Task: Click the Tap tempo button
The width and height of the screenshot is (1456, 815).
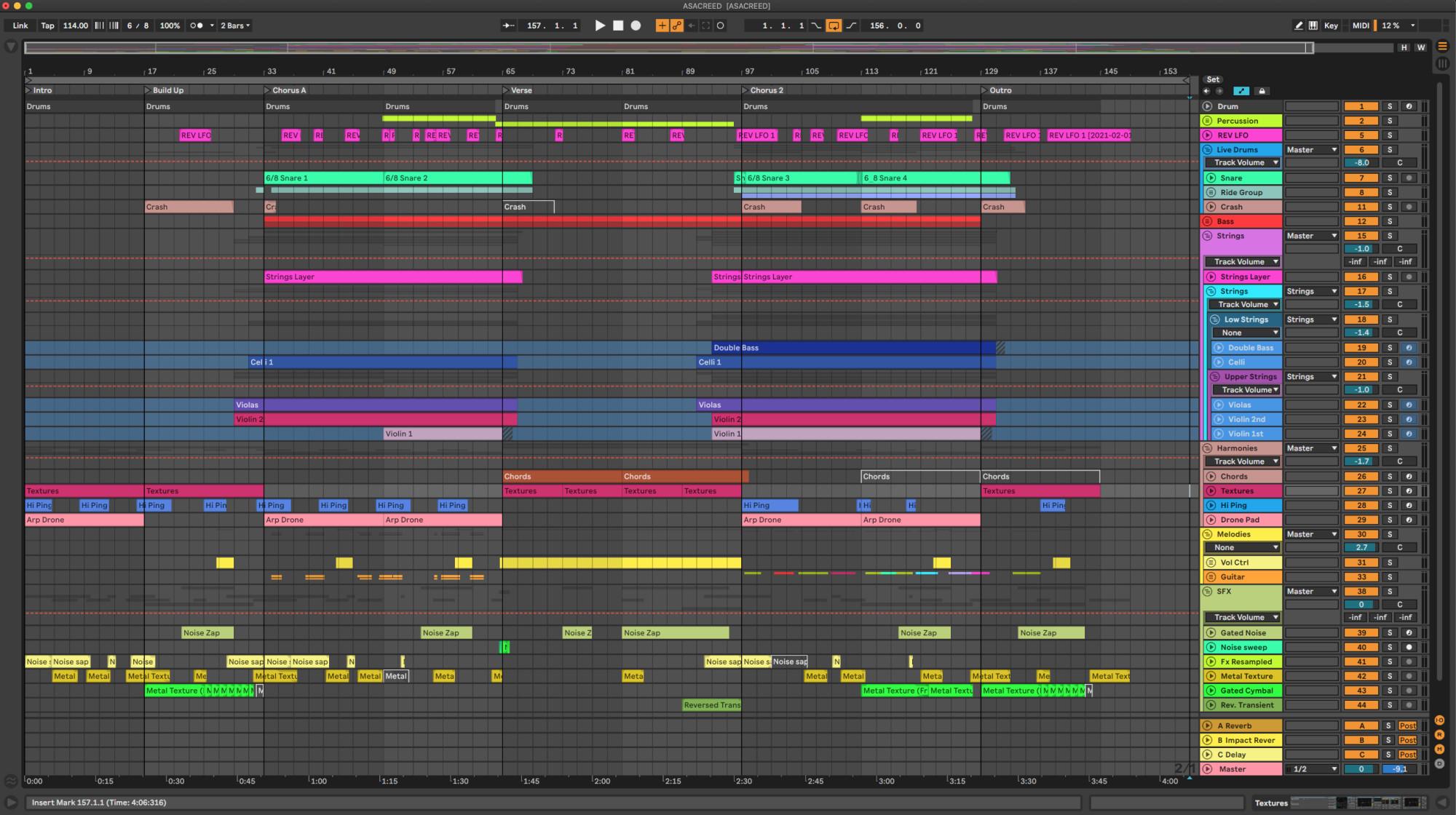Action: click(x=47, y=25)
